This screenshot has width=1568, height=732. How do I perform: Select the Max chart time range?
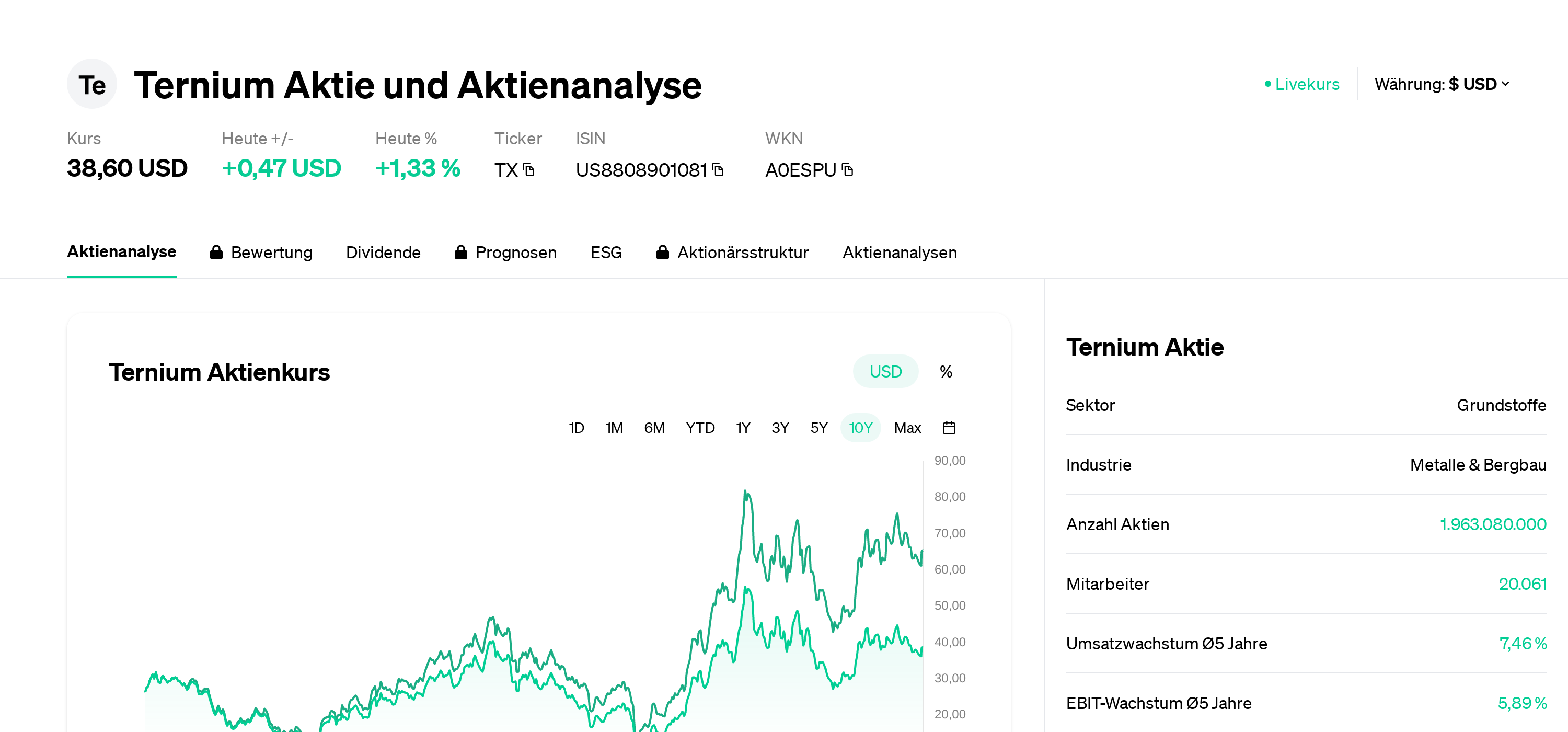(907, 428)
